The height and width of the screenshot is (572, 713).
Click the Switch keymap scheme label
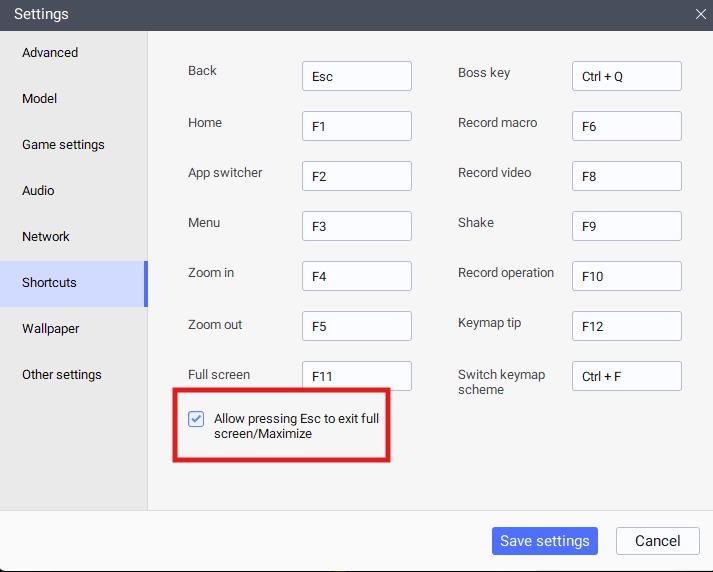(502, 382)
